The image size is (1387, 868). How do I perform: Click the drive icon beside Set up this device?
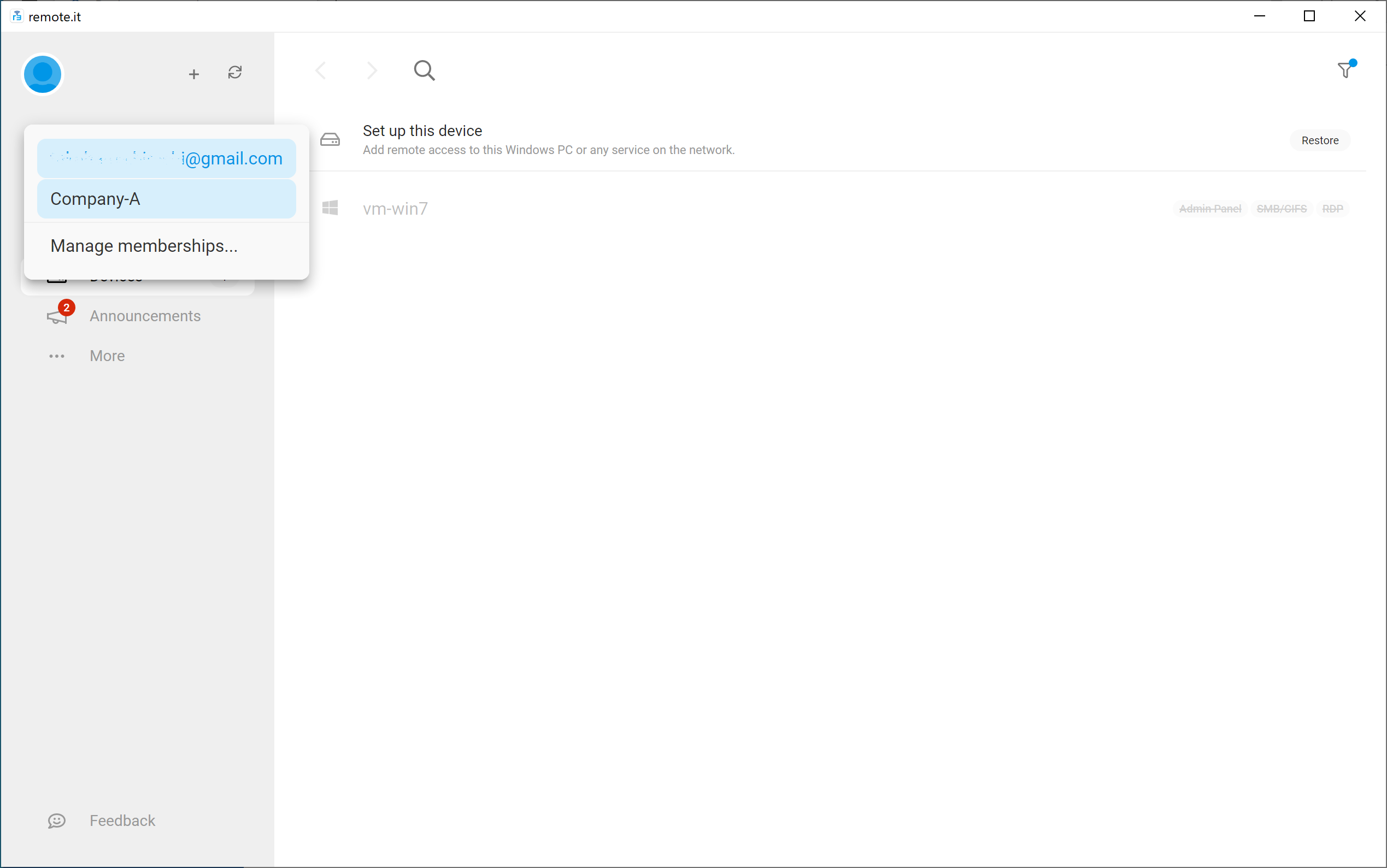[330, 139]
